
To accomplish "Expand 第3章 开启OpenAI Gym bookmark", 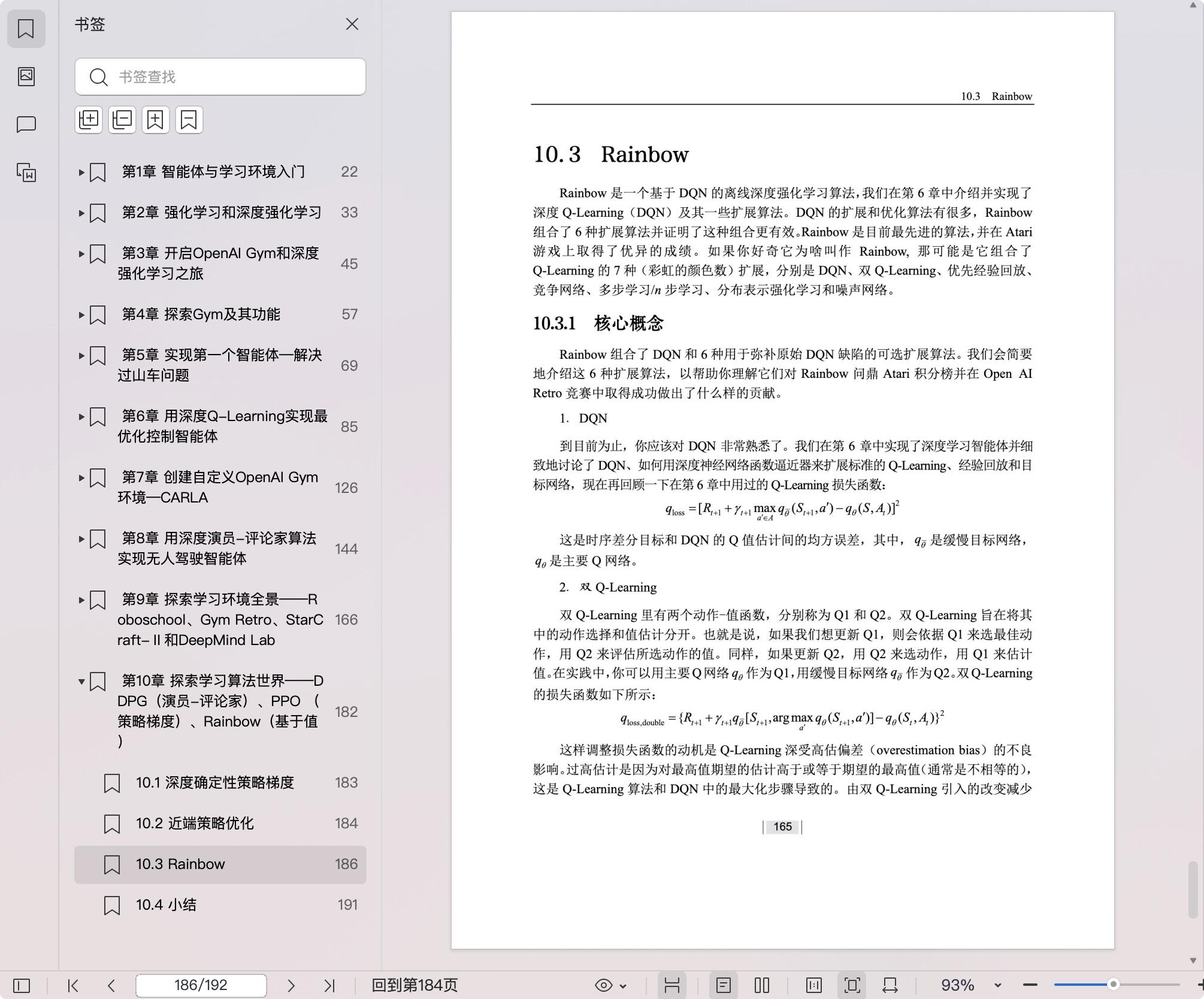I will [x=81, y=254].
